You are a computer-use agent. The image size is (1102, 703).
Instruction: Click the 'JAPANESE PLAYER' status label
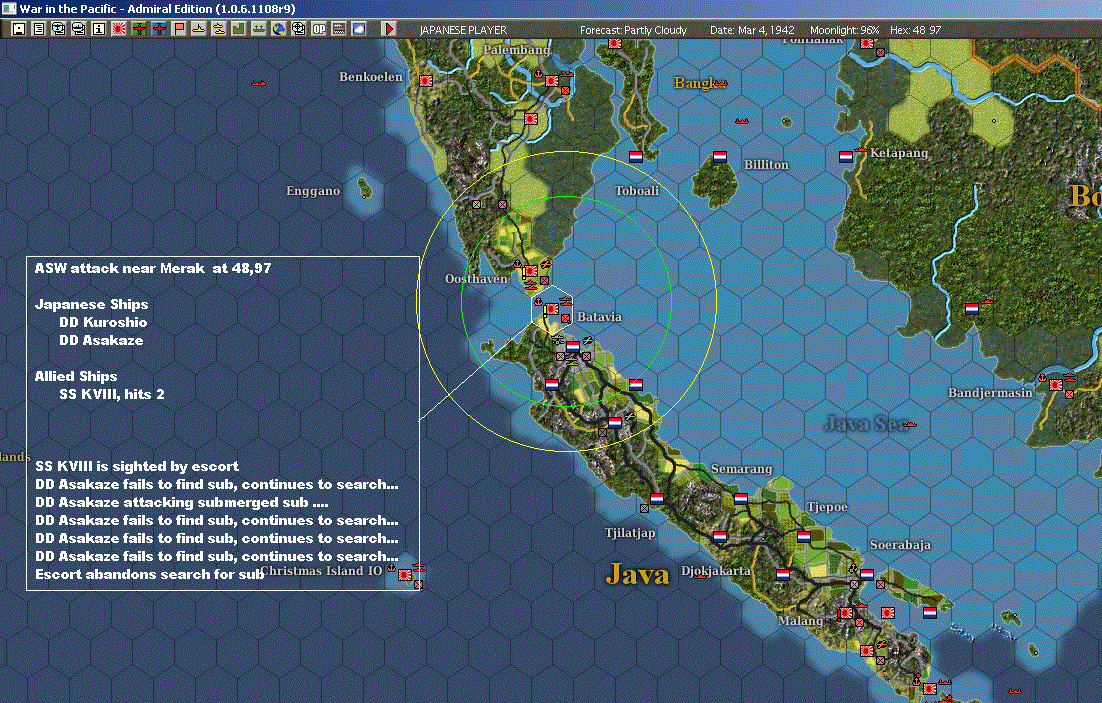pos(463,30)
